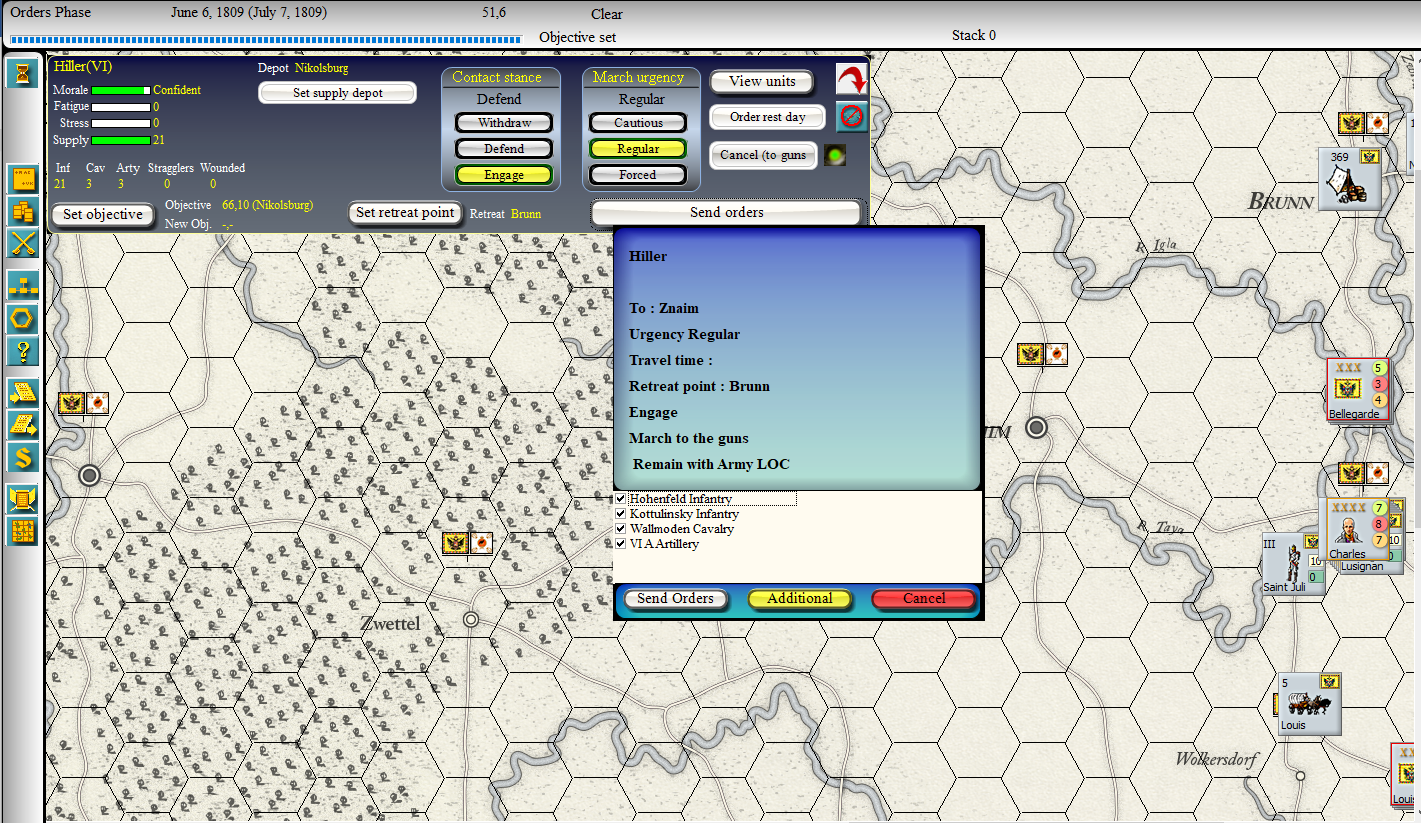Image resolution: width=1421 pixels, height=823 pixels.
Task: Click the 'Hiller(VI)' commander name
Action: pos(83,67)
